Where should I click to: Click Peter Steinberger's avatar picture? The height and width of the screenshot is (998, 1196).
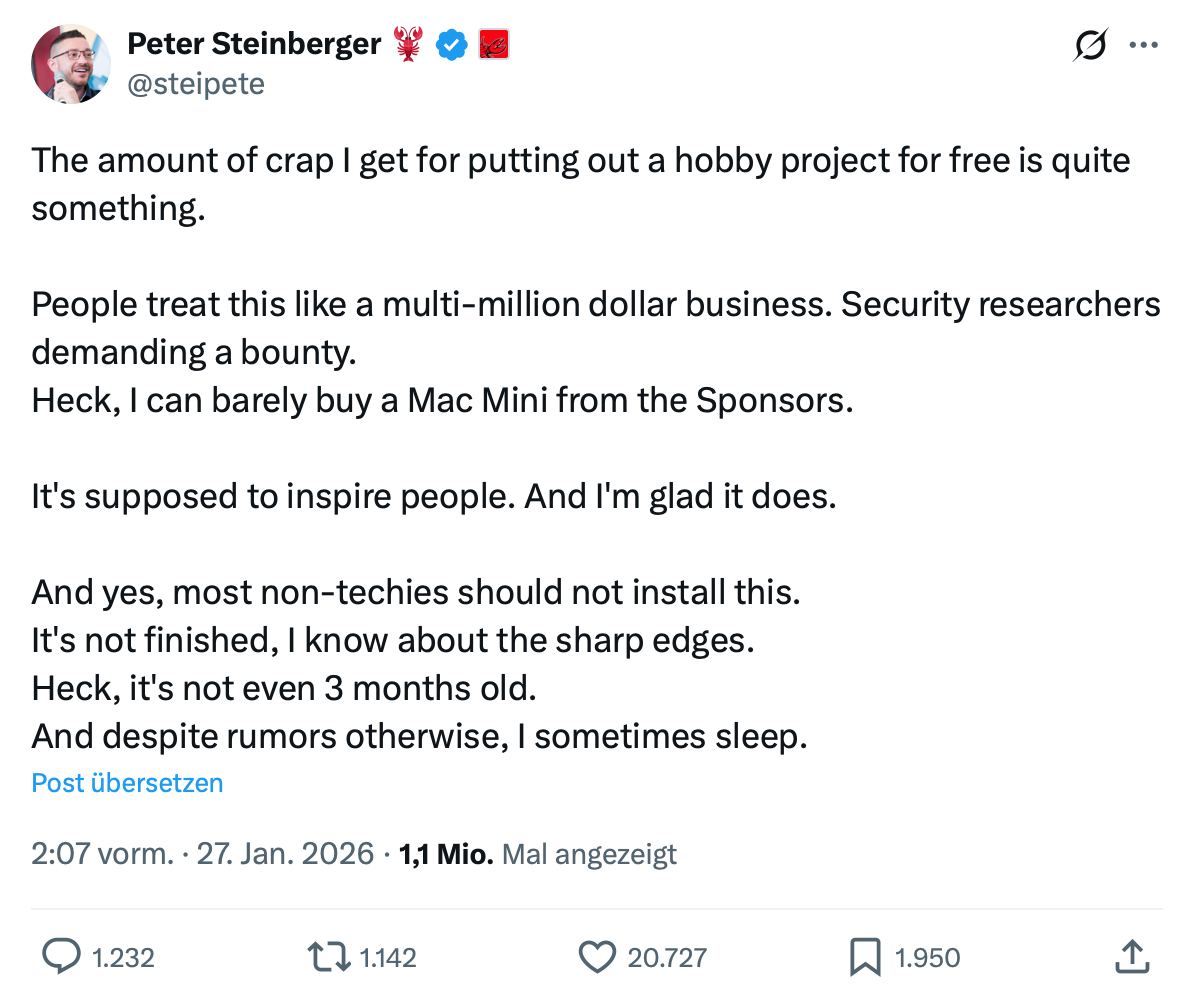(x=71, y=64)
